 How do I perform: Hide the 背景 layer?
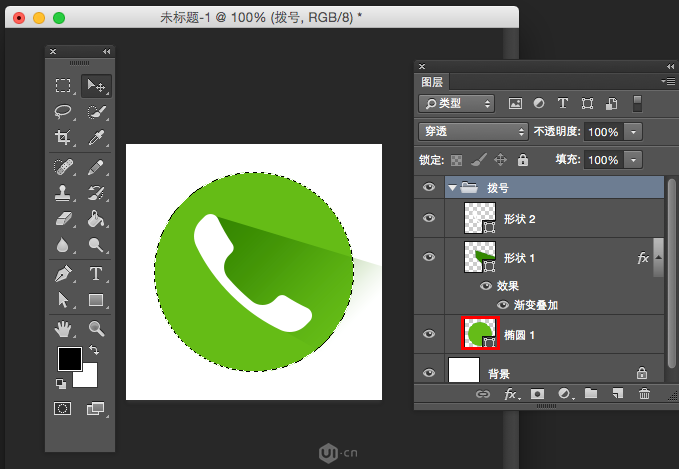click(x=429, y=373)
